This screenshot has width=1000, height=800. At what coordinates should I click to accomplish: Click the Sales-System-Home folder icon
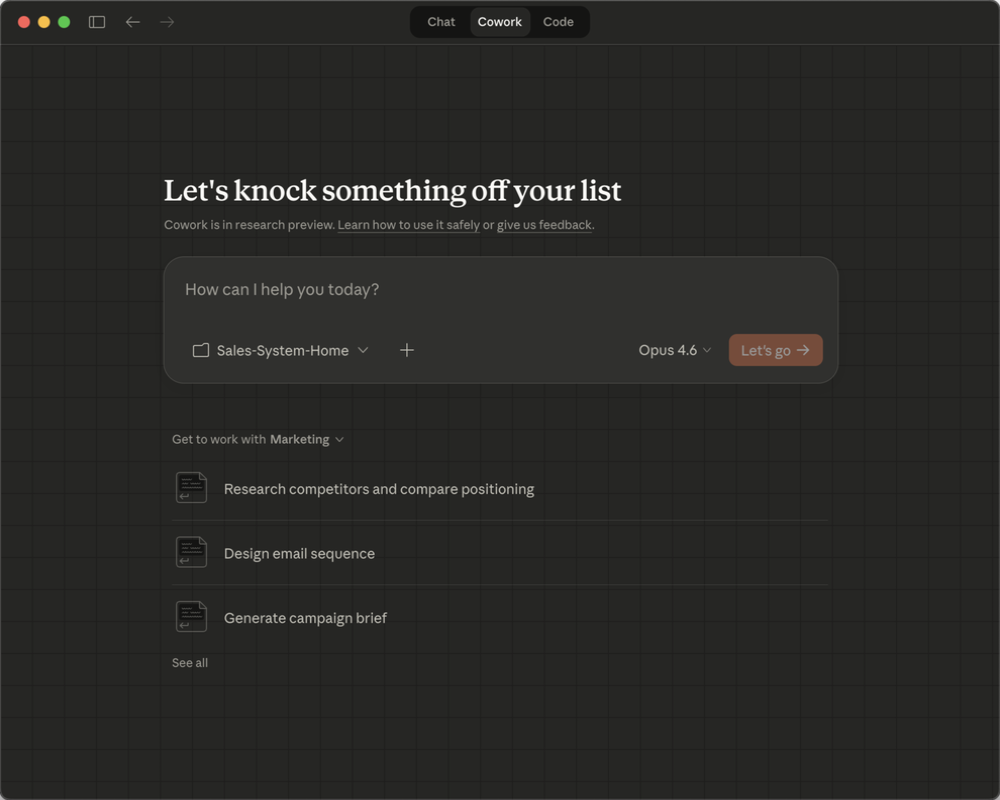click(x=201, y=350)
